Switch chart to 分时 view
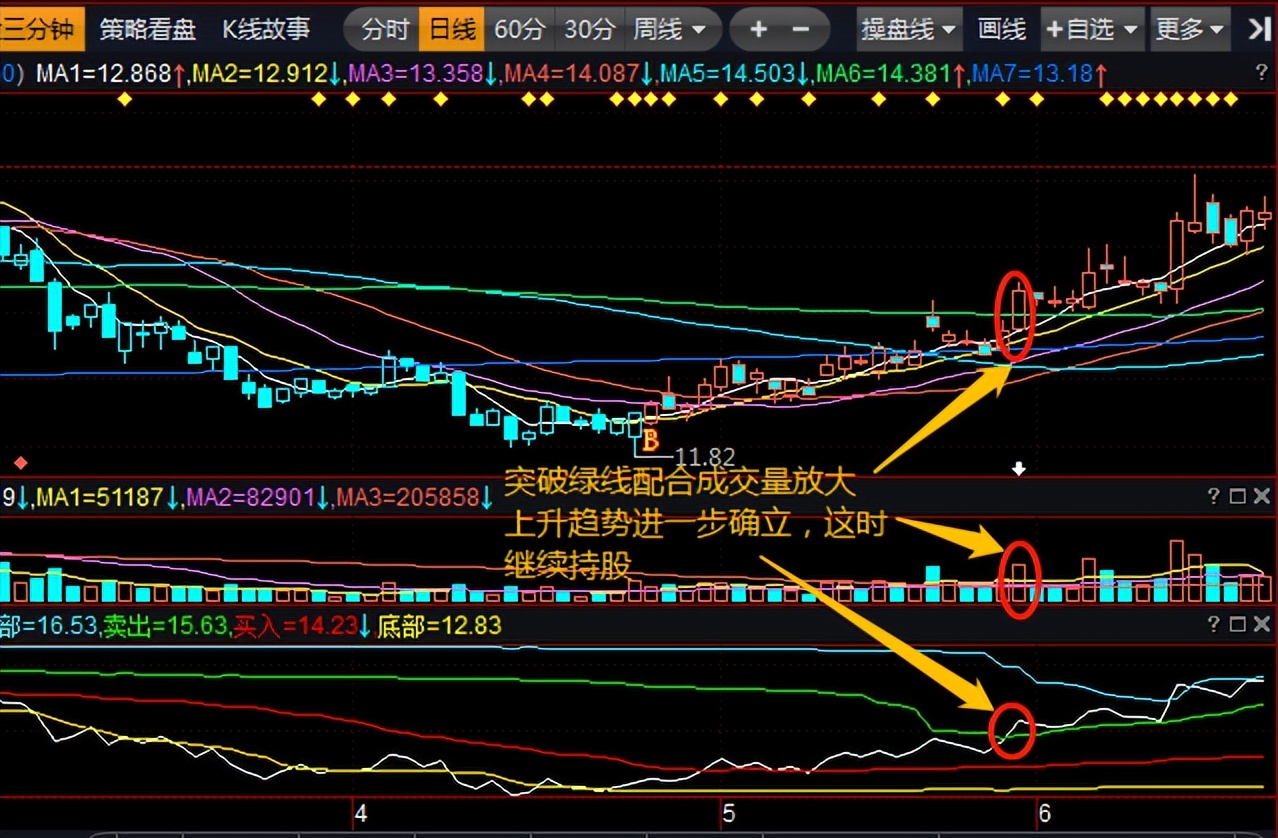Viewport: 1278px width, 838px height. (385, 29)
